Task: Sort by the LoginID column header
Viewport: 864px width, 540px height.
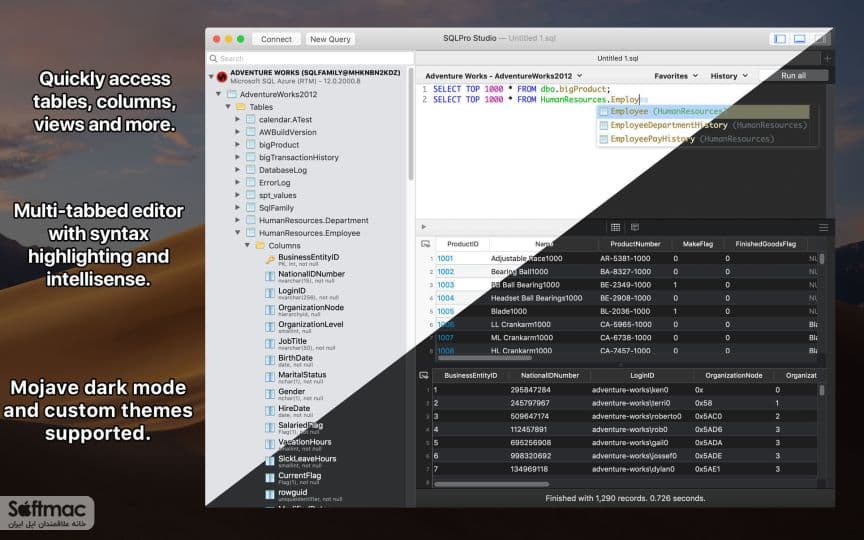Action: [x=642, y=375]
